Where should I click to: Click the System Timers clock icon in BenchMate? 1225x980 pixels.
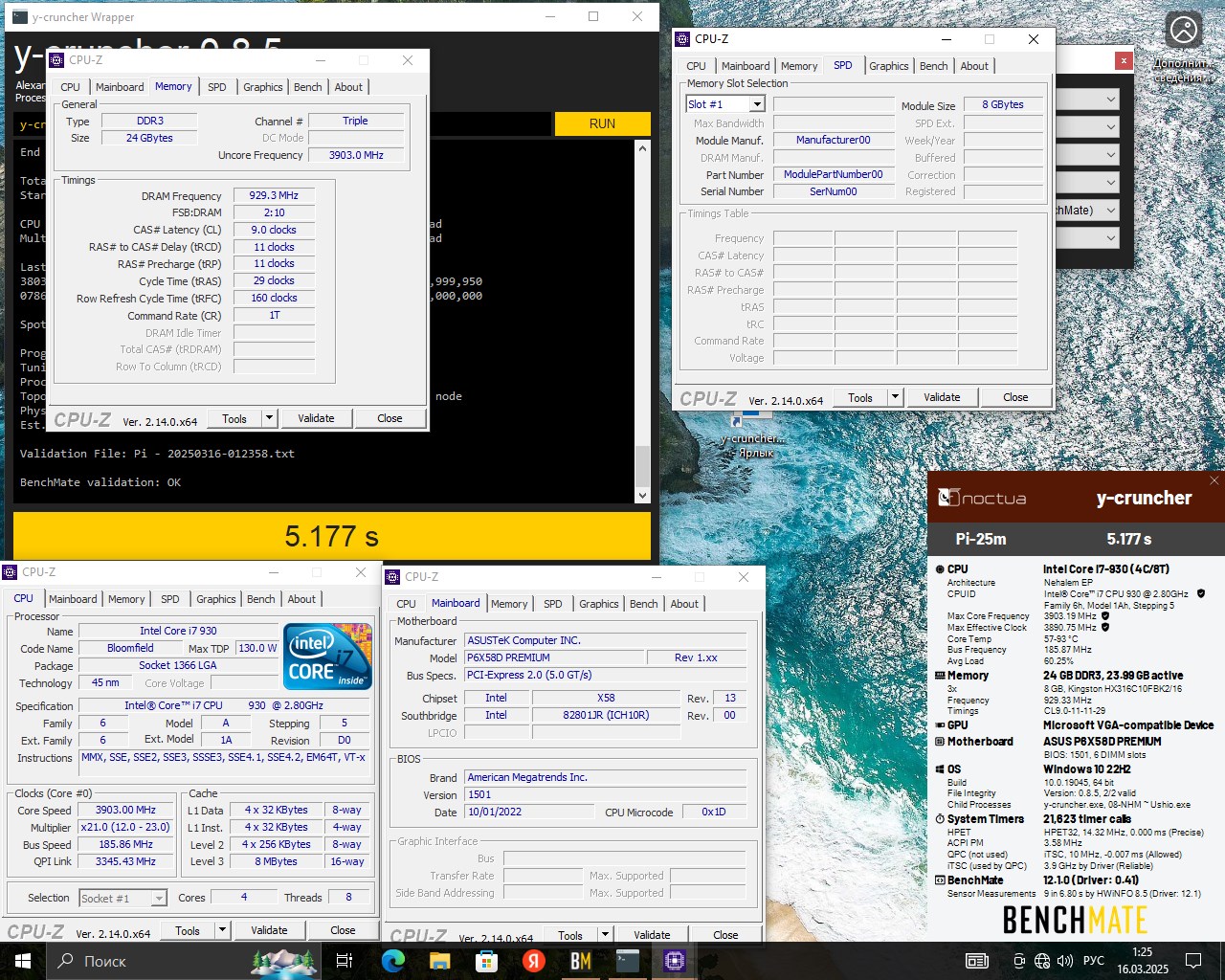(940, 819)
